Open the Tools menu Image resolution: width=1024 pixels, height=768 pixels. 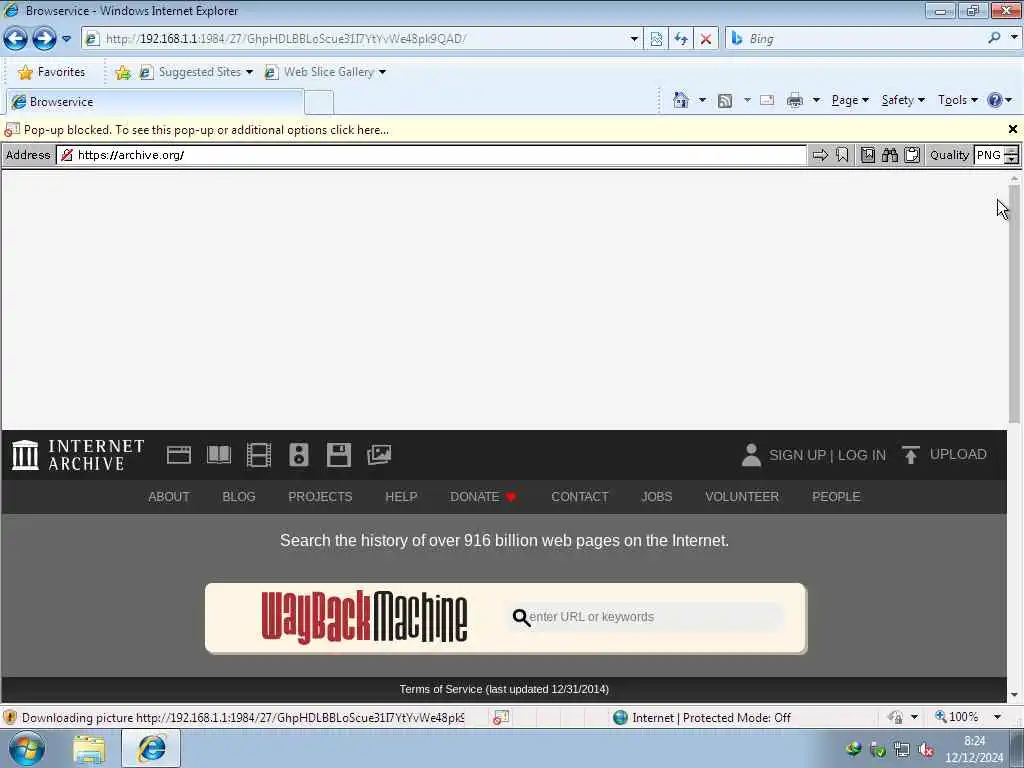[x=957, y=100]
